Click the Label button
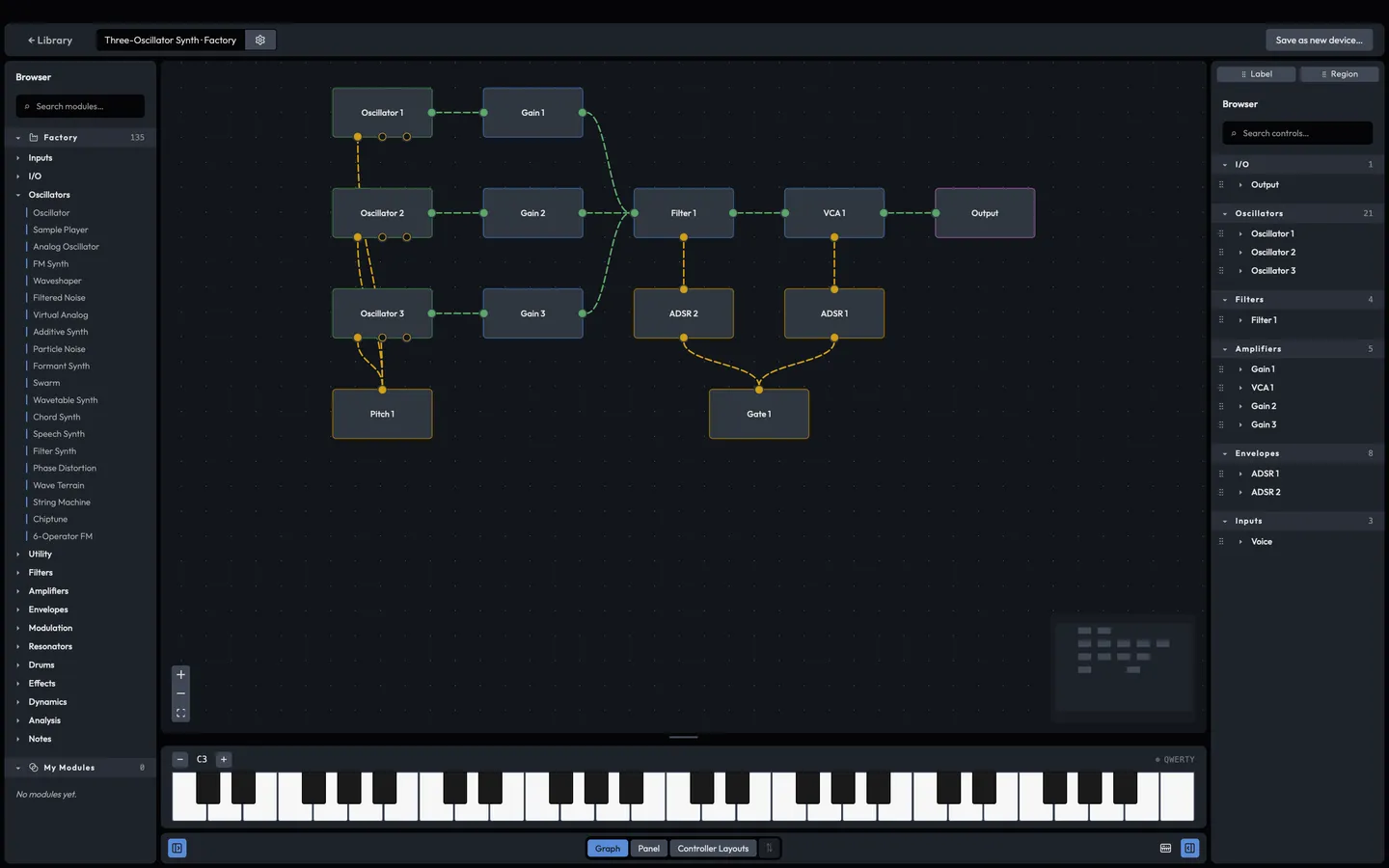 tap(1256, 74)
